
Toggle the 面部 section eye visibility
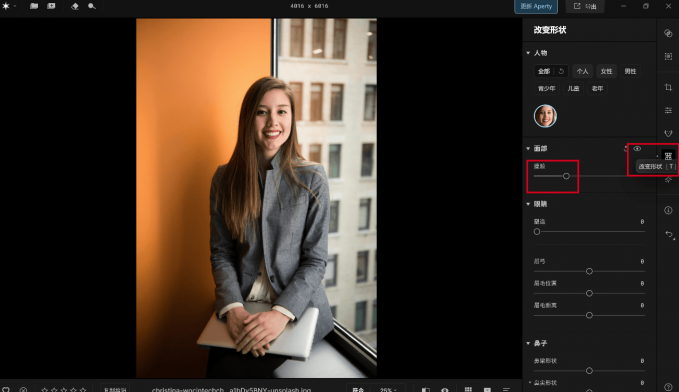pyautogui.click(x=637, y=149)
